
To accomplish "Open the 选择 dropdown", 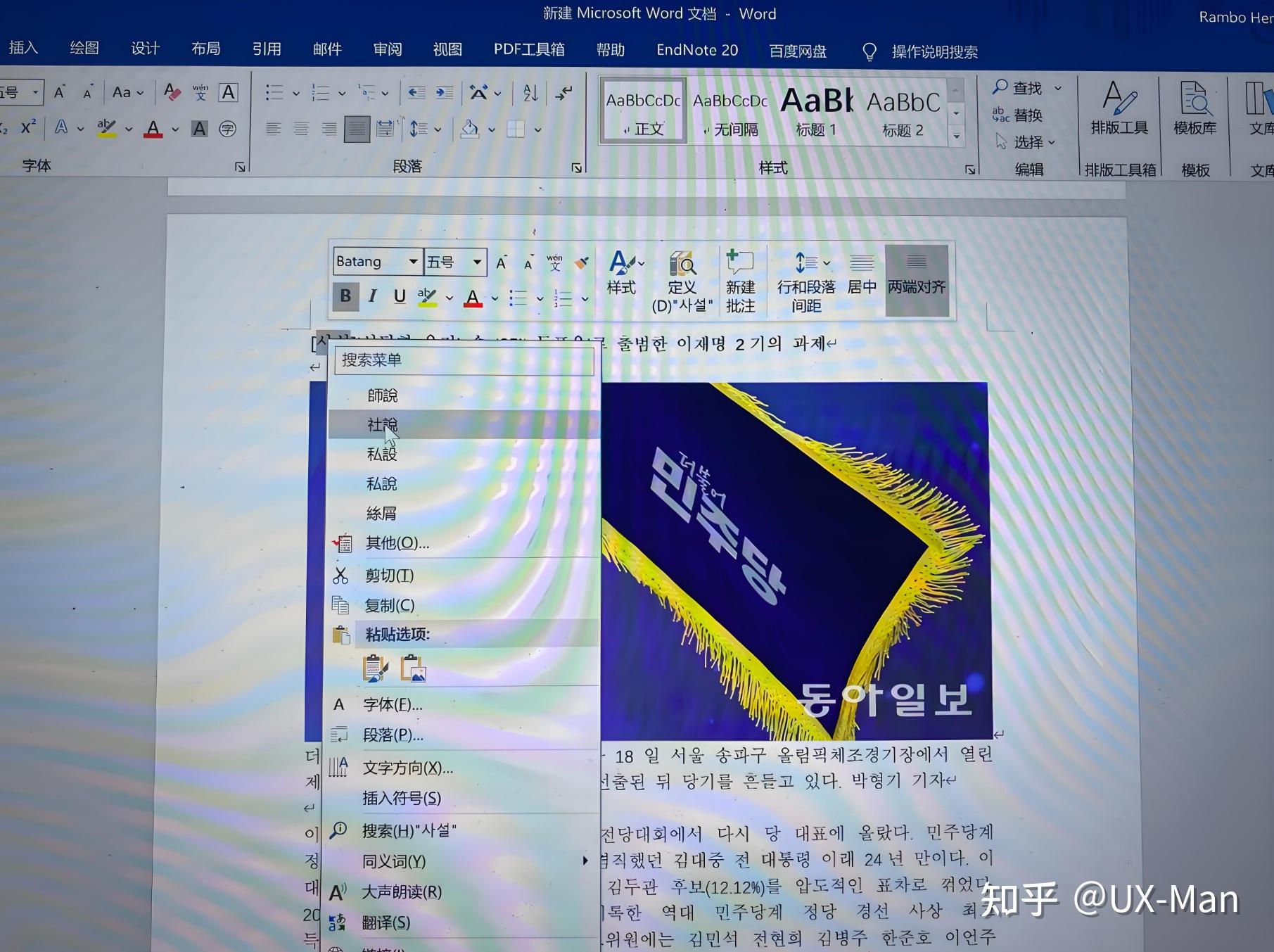I will tap(1026, 142).
